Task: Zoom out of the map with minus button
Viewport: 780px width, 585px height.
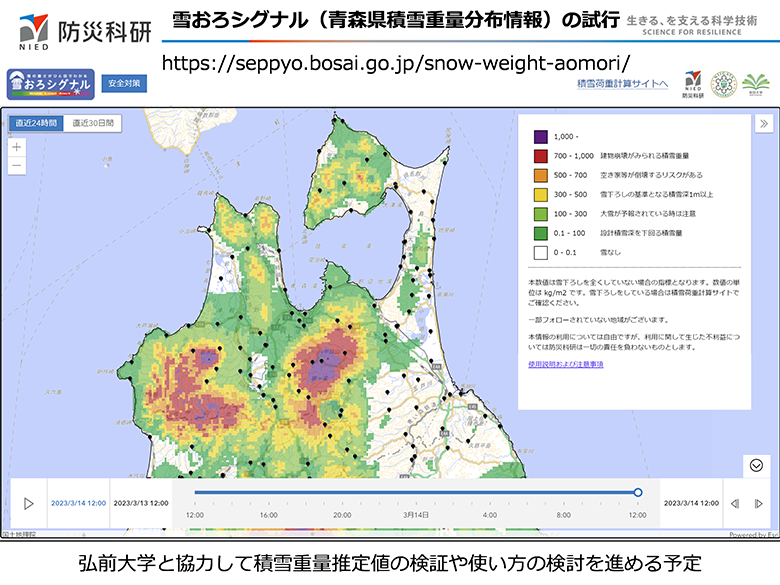Action: pos(16,165)
